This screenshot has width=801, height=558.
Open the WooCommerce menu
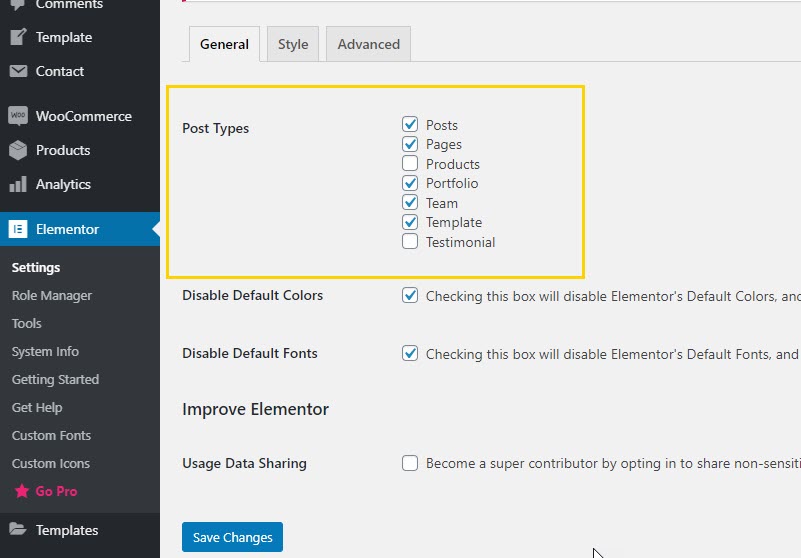coord(80,116)
